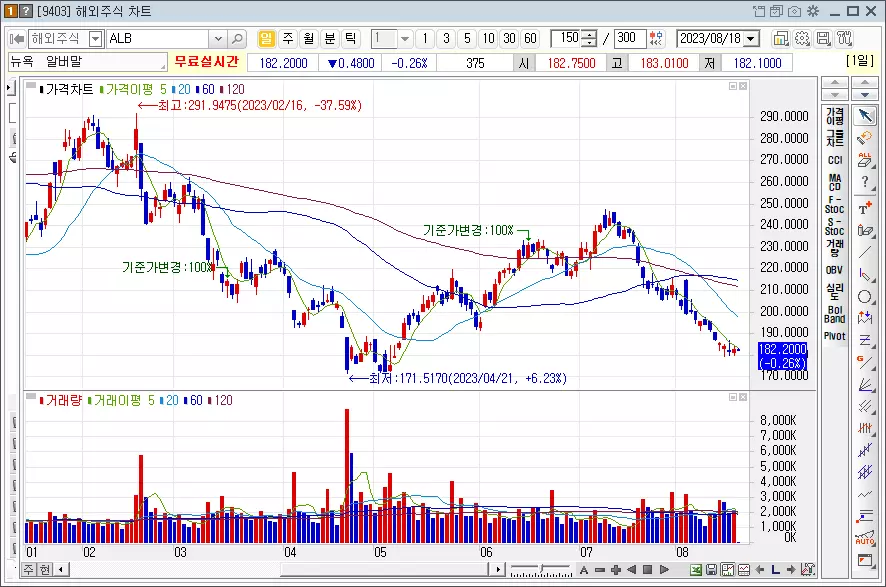Click the play forward playback button
The height and width of the screenshot is (587, 886).
(664, 569)
